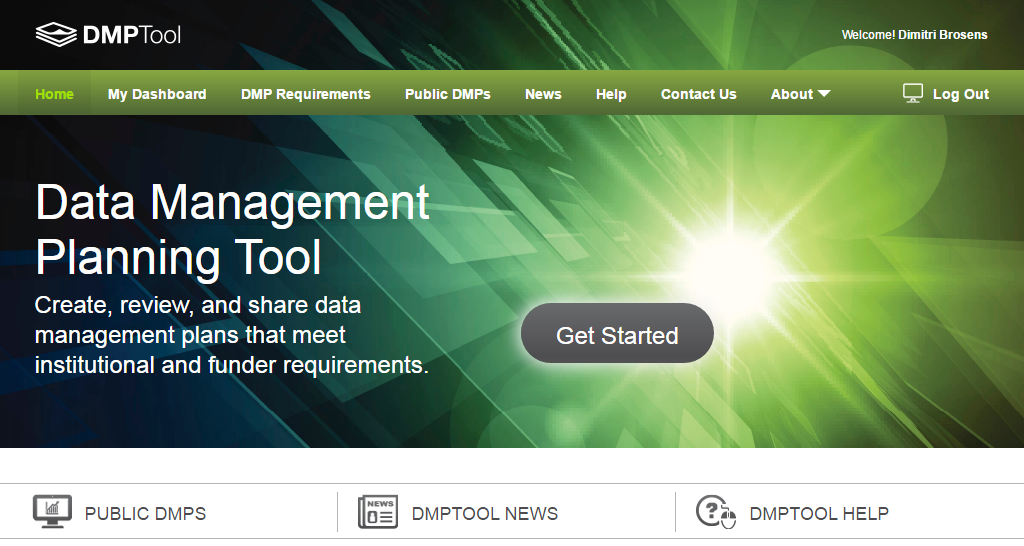Click the Welcome Dimitri Brosens user text
1024x546 pixels.
click(914, 35)
